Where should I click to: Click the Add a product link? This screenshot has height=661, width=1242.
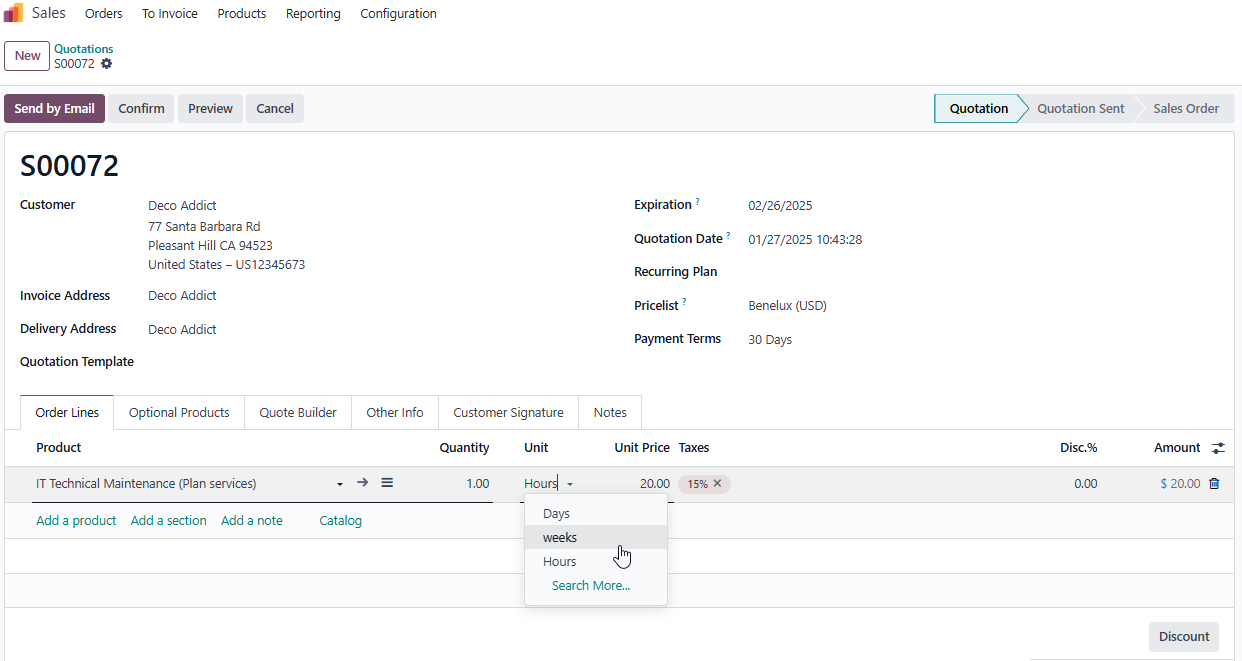click(76, 521)
